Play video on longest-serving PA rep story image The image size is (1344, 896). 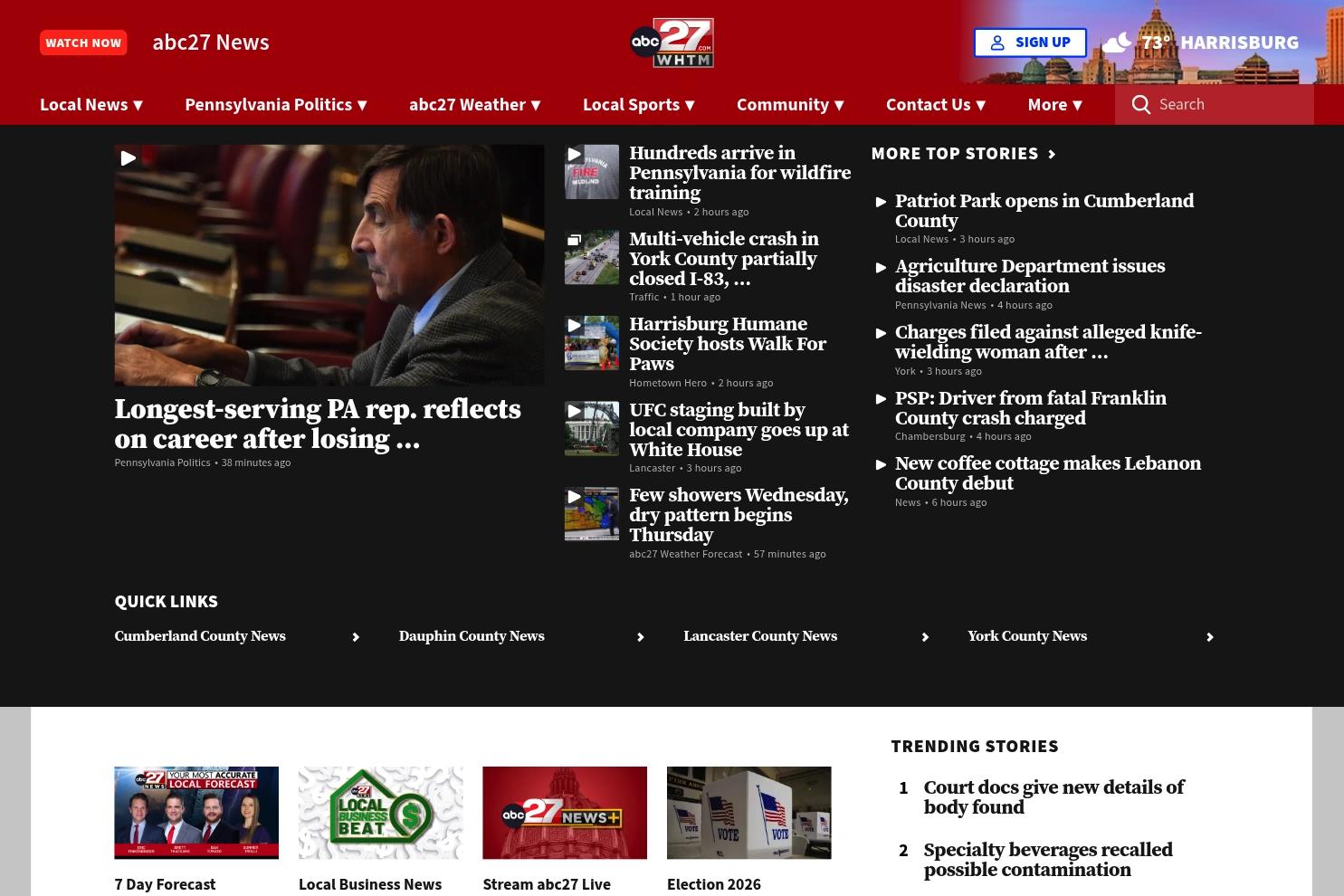pos(128,158)
